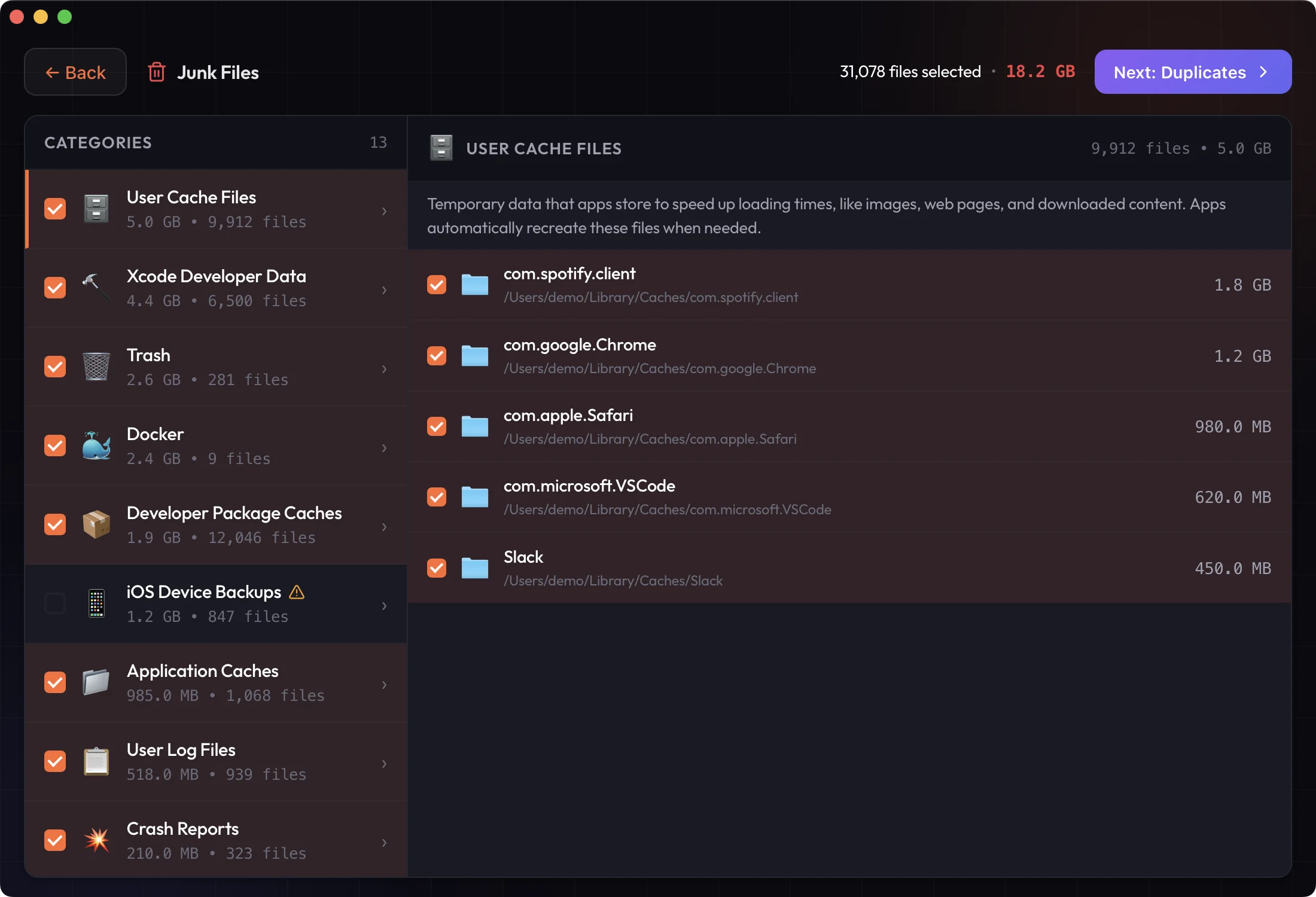Deselect the Trash category checkbox
Image resolution: width=1316 pixels, height=897 pixels.
55,367
